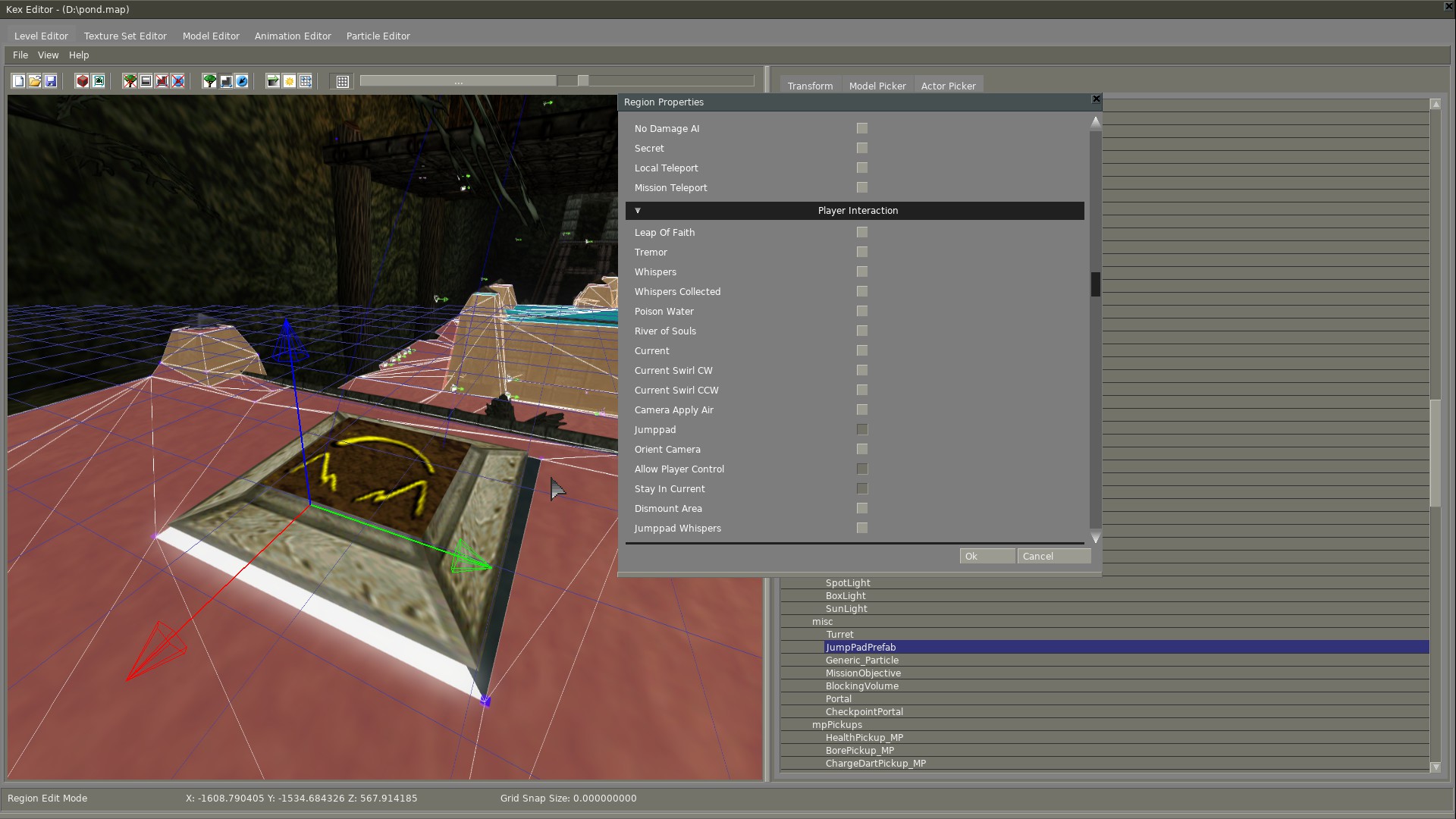Click the green tree toolbar icon
This screenshot has height=819, width=1456.
[210, 81]
